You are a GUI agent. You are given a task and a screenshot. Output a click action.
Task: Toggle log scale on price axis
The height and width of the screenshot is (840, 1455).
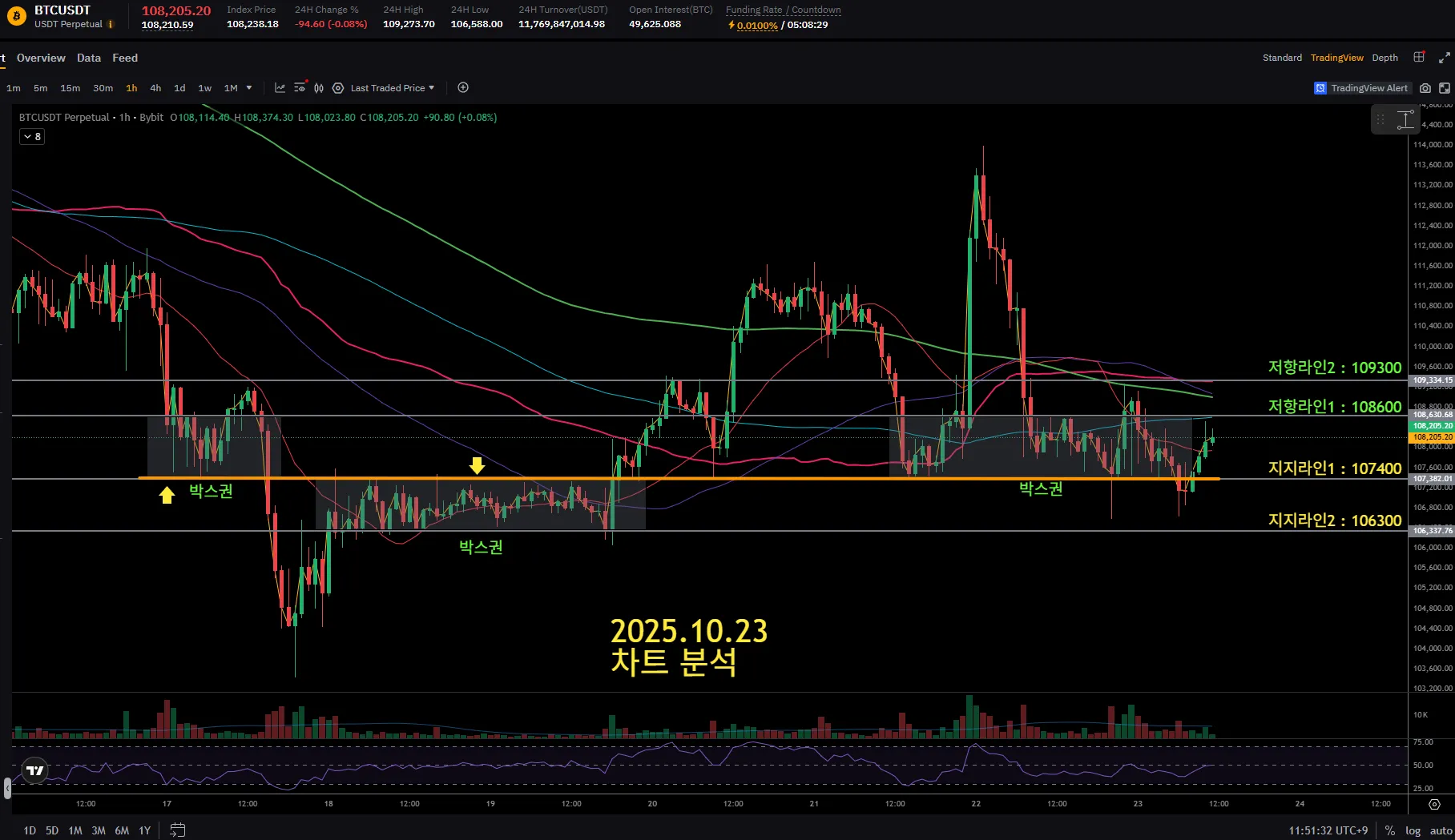pyautogui.click(x=1413, y=830)
